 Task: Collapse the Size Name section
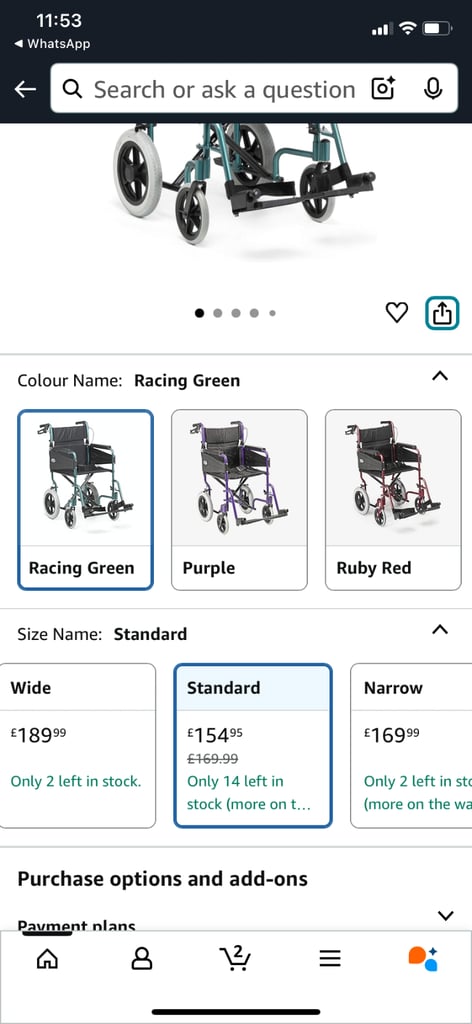pyautogui.click(x=441, y=630)
